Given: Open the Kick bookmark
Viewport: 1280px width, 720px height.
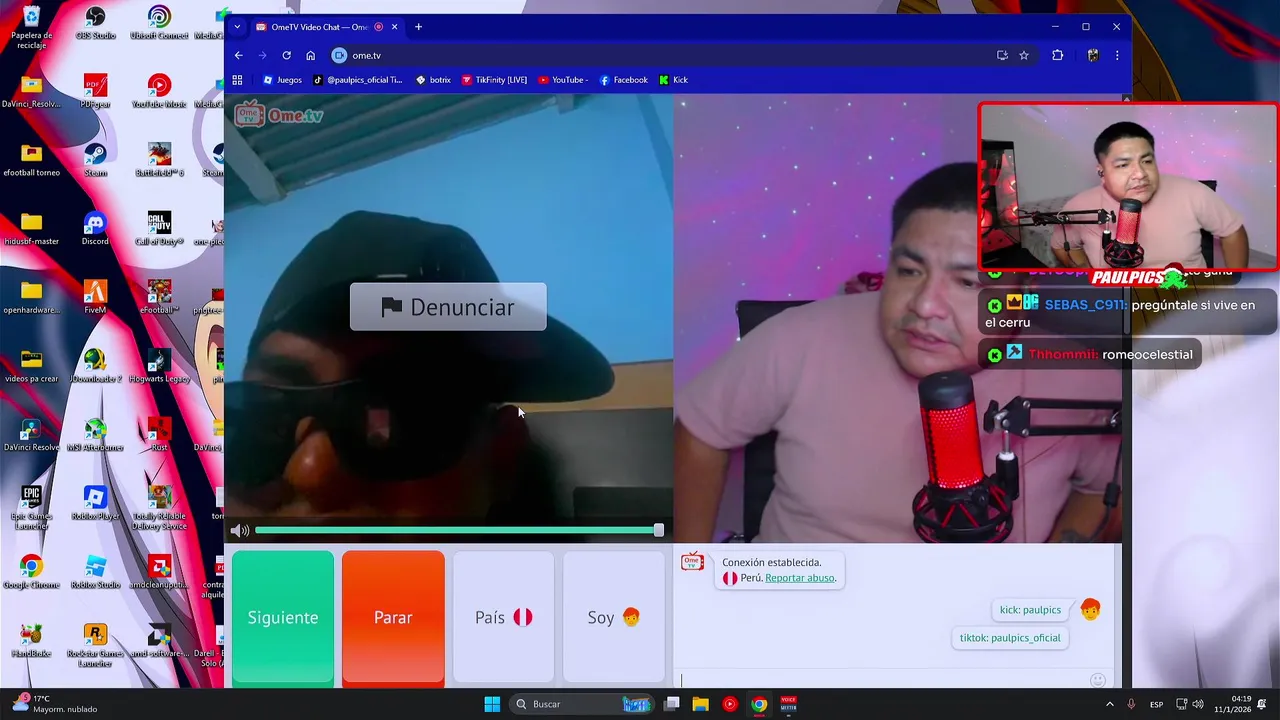Looking at the screenshot, I should 673,80.
